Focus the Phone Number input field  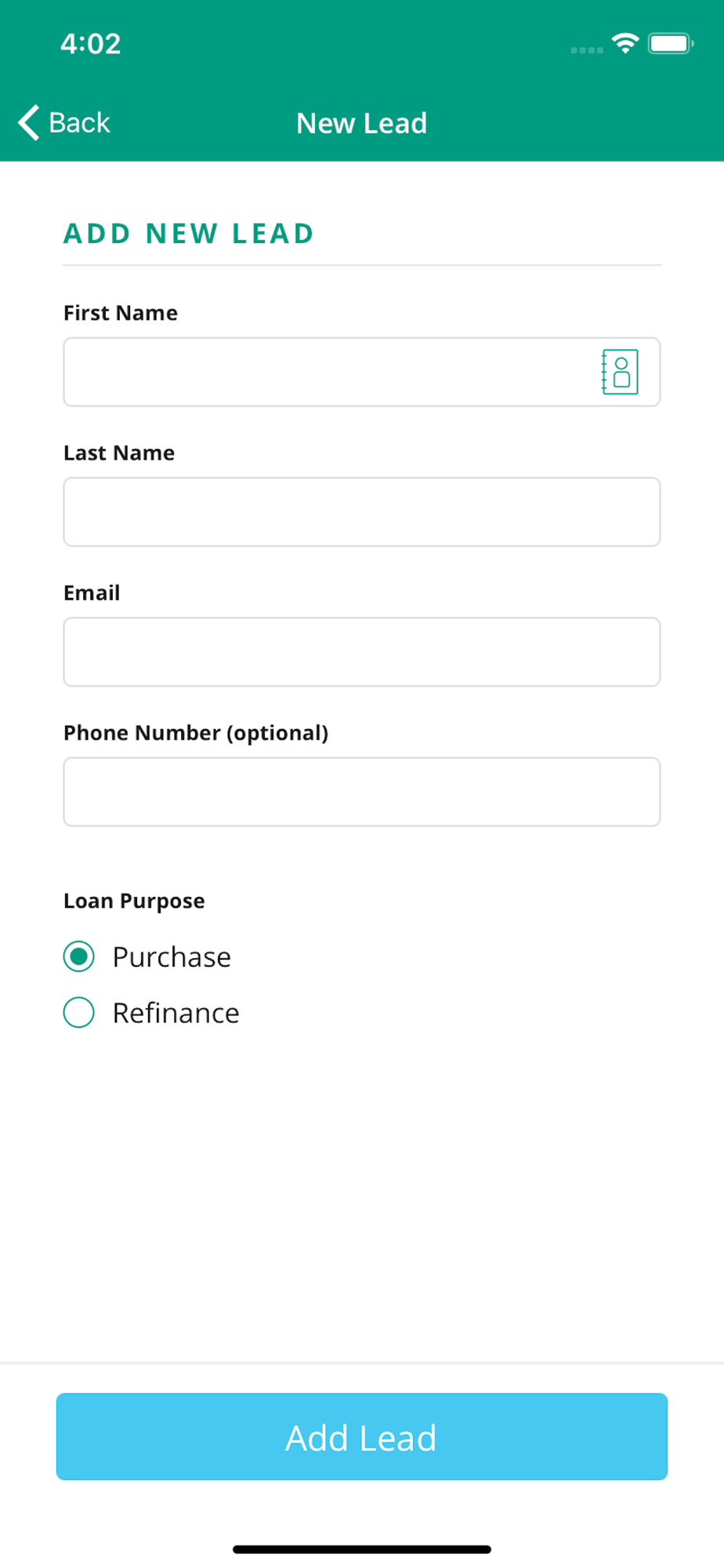(362, 792)
